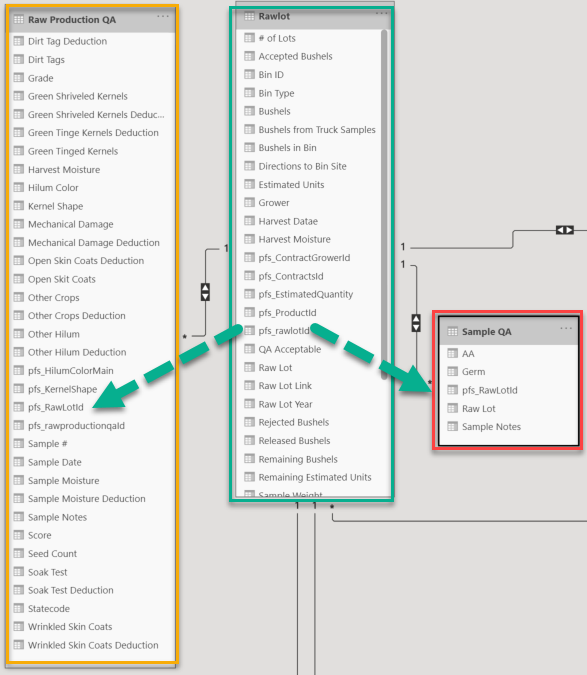Click field icon beside AA in Sample QA
This screenshot has width=587, height=675.
[452, 353]
